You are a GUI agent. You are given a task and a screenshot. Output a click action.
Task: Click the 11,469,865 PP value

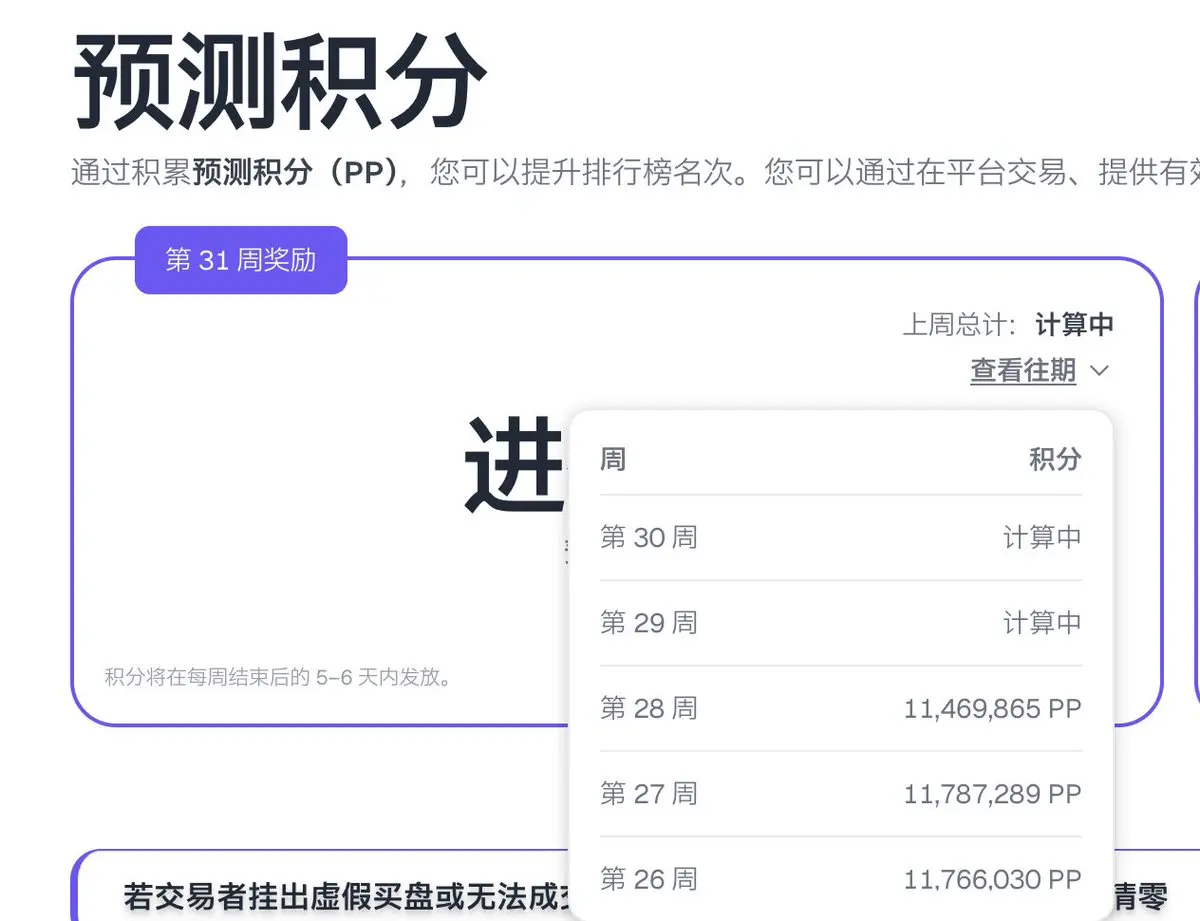tap(993, 709)
